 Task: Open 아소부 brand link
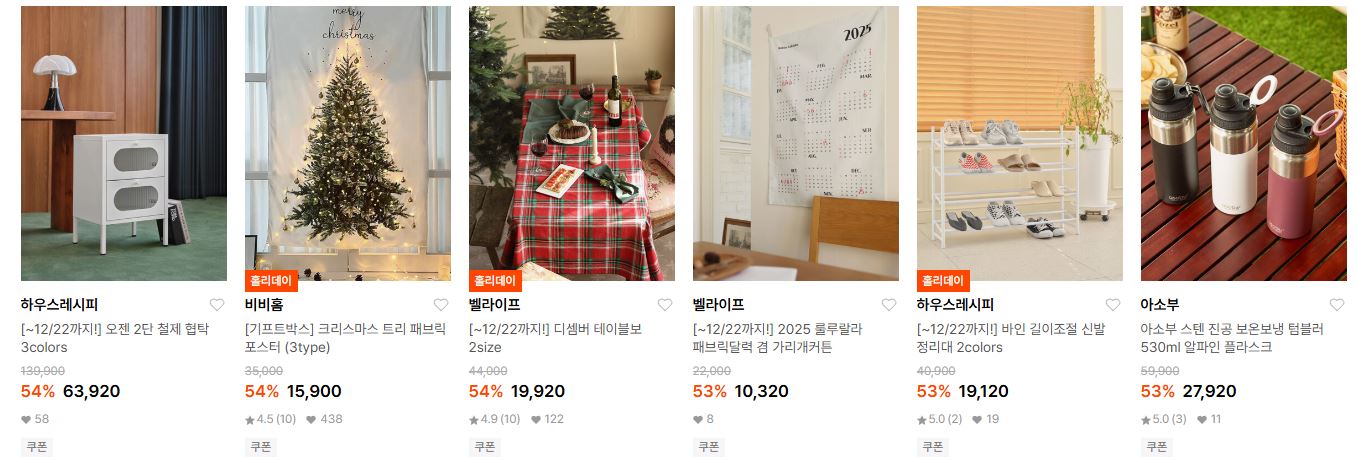point(1160,305)
